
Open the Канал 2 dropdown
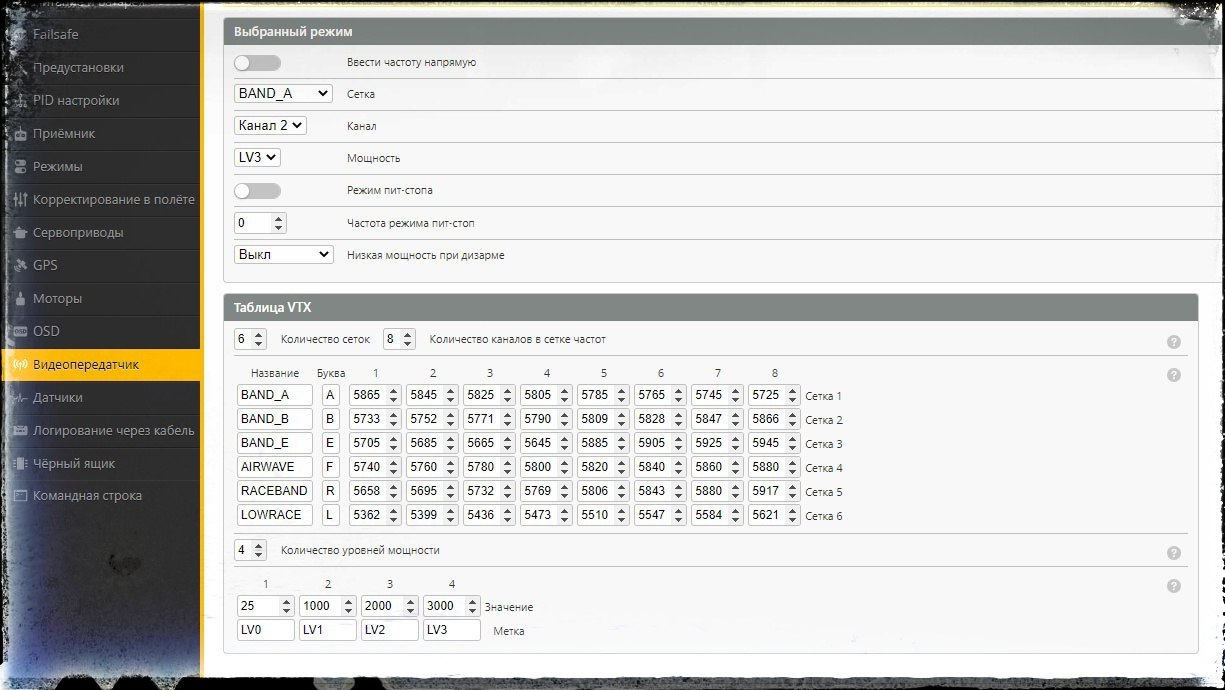270,126
